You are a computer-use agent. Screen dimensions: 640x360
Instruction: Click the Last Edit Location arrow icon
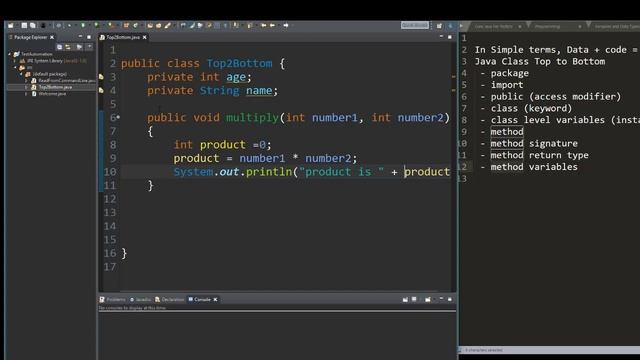click(263, 25)
